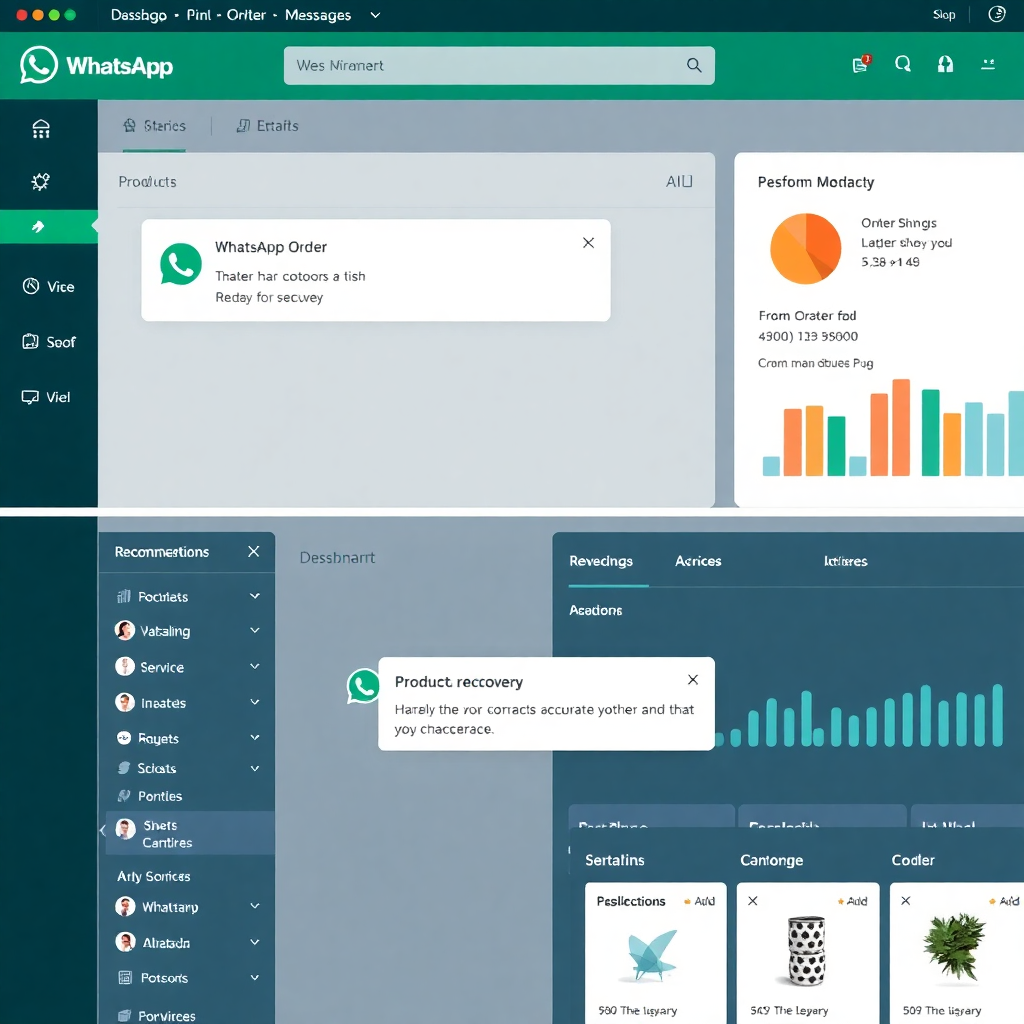Click the orange pie chart
The image size is (1024, 1024).
(x=806, y=248)
